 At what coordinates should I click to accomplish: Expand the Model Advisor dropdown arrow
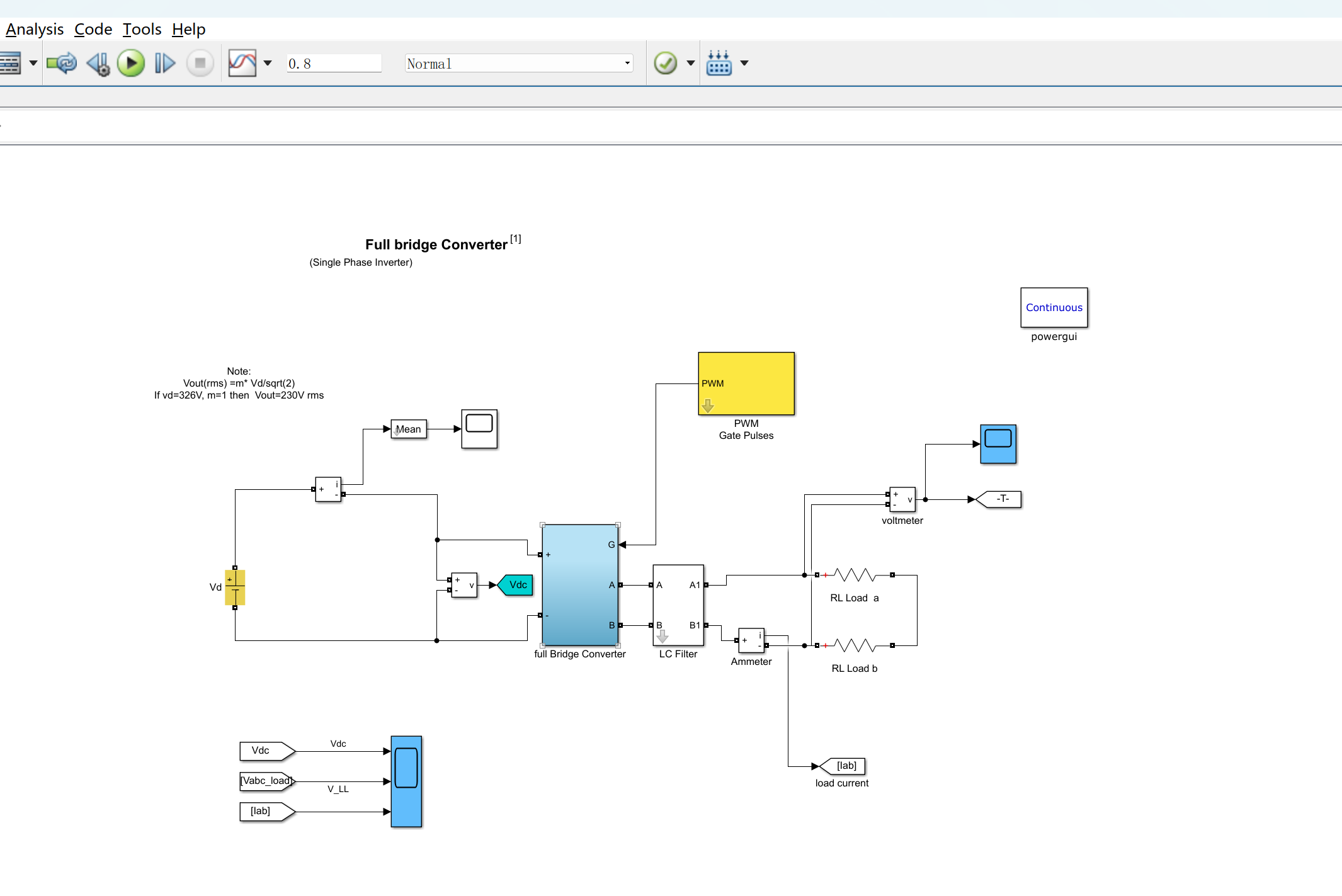690,63
